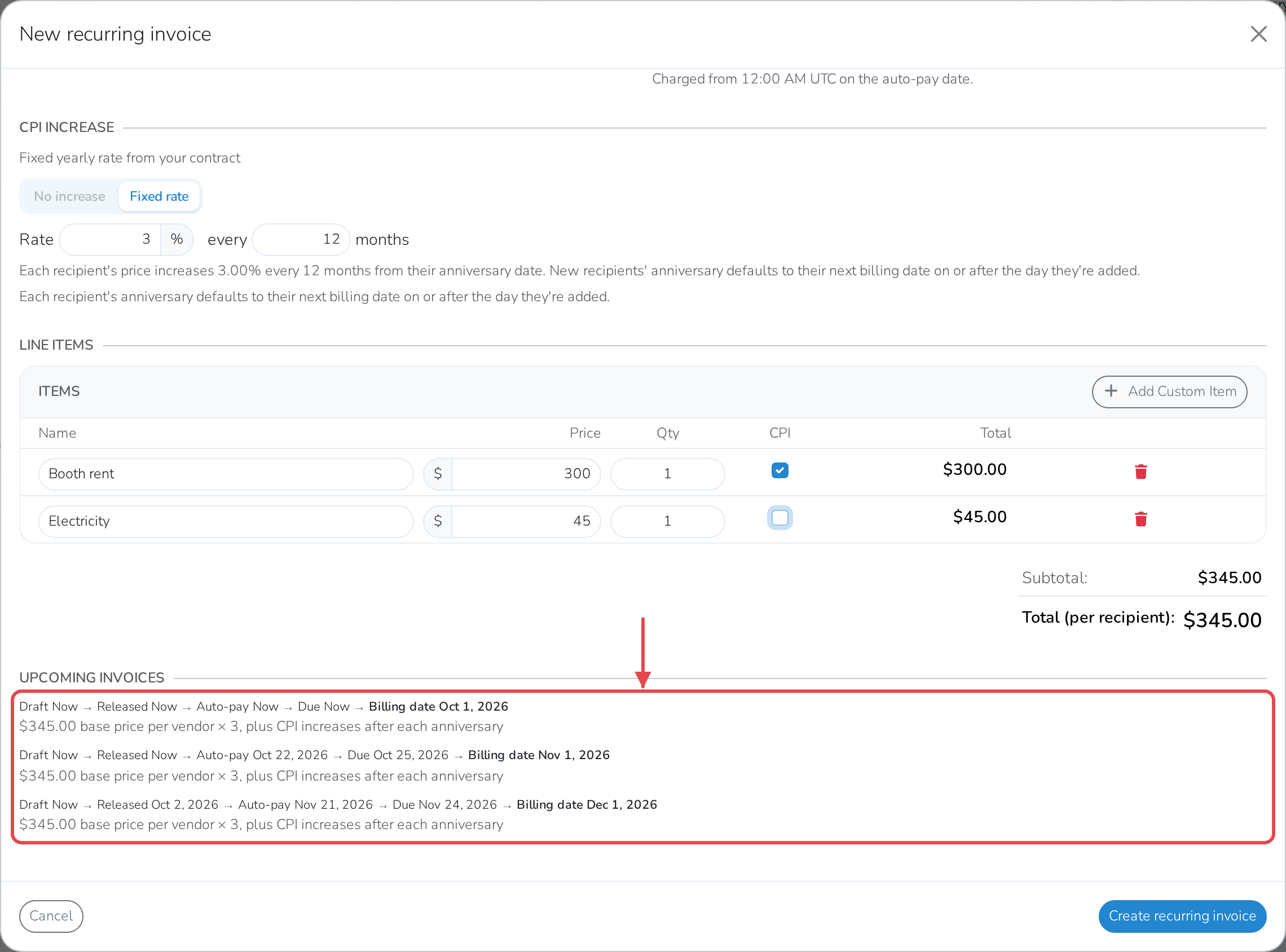Viewport: 1286px width, 952px height.
Task: Edit the Rate percentage field
Action: tap(110, 240)
